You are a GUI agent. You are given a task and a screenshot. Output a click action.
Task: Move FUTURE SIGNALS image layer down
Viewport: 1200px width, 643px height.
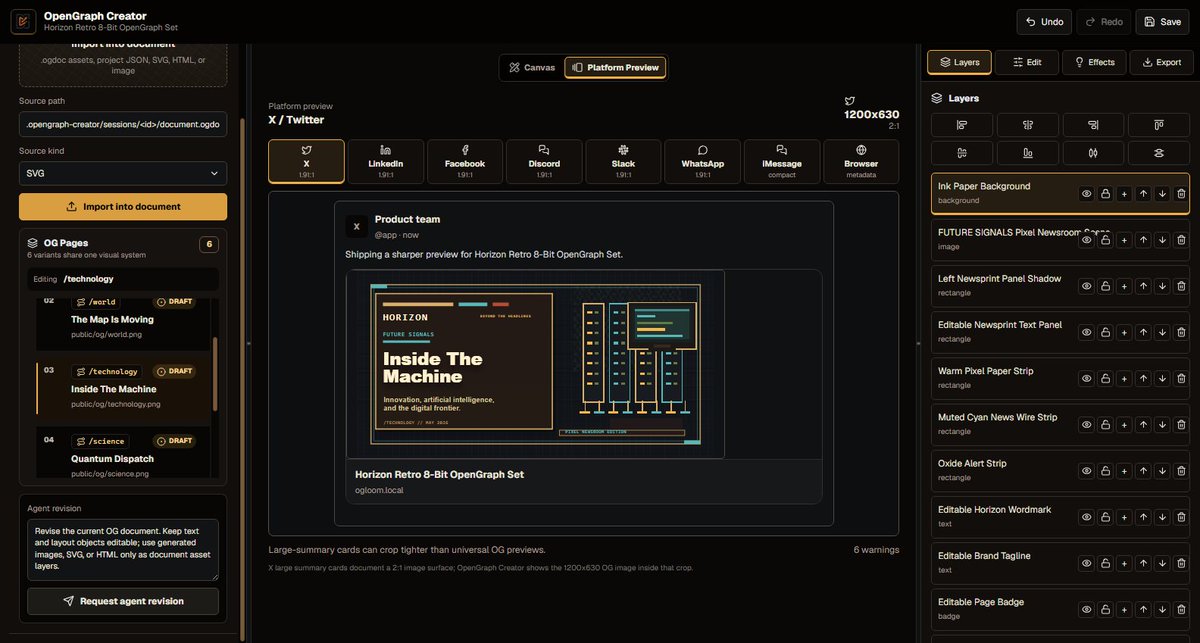tap(1162, 240)
